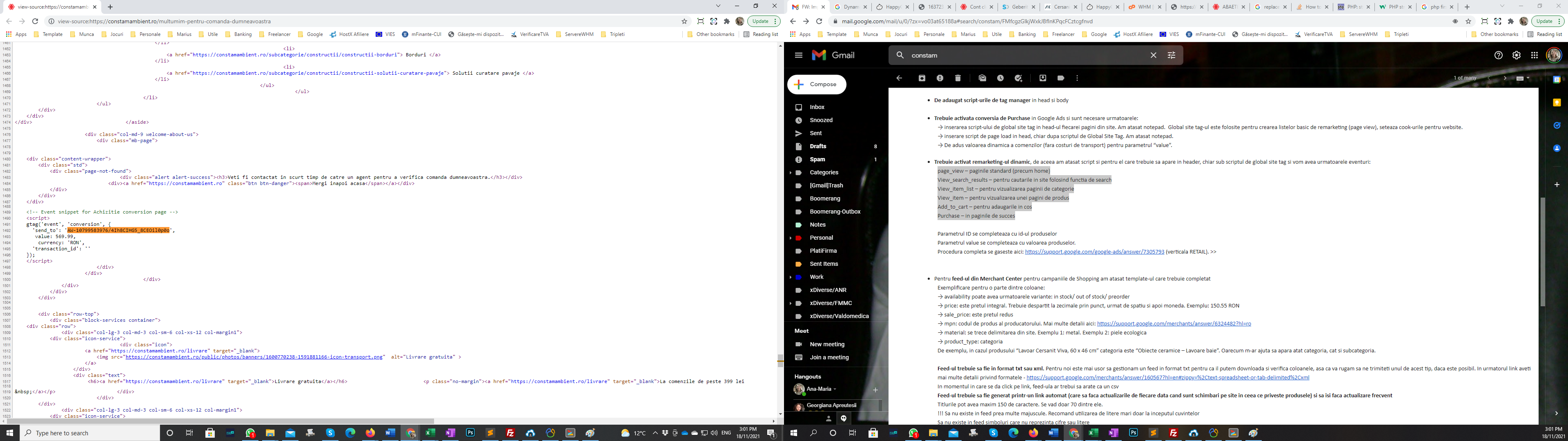Open Gmail Support help icon

[x=1498, y=55]
